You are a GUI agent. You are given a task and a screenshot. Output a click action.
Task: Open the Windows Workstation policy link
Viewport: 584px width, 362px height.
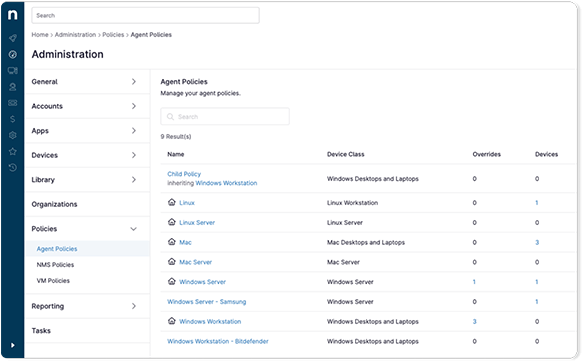pyautogui.click(x=210, y=321)
